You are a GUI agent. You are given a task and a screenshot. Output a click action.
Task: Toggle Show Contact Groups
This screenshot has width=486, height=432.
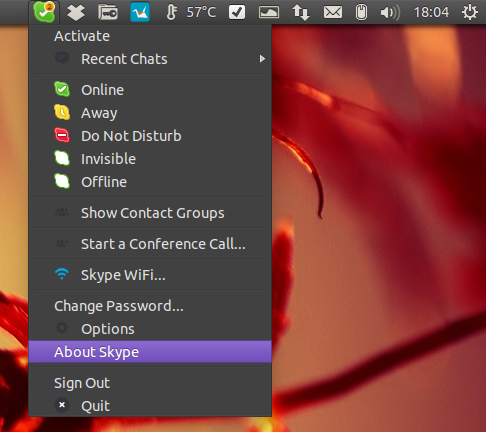pyautogui.click(x=150, y=213)
